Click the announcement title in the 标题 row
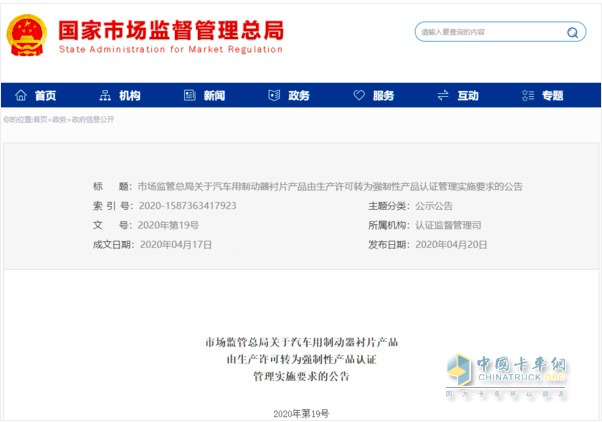 330,186
